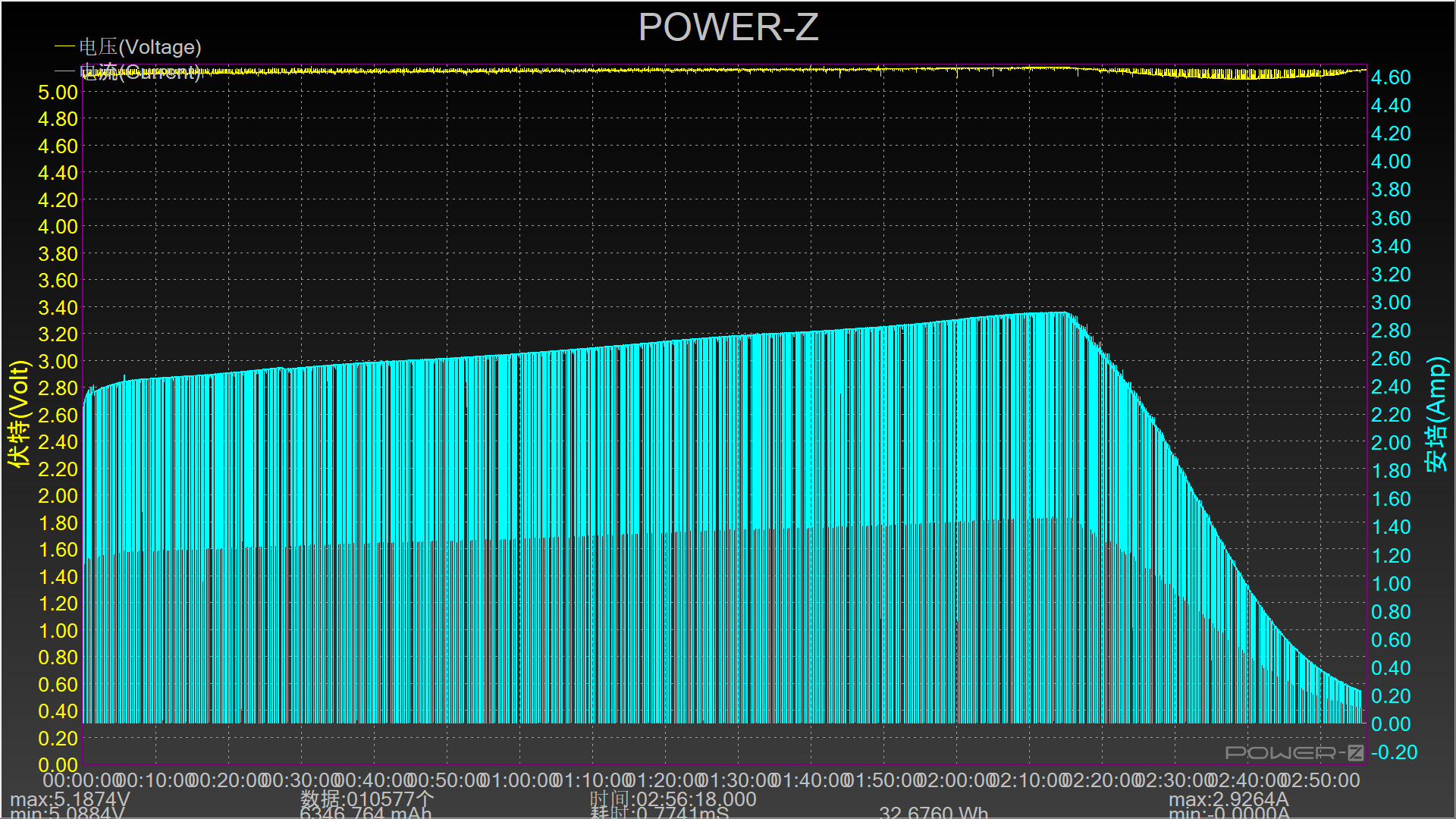Image resolution: width=1456 pixels, height=819 pixels.
Task: Click the 安培(Amp) right axis label
Action: [x=1436, y=414]
